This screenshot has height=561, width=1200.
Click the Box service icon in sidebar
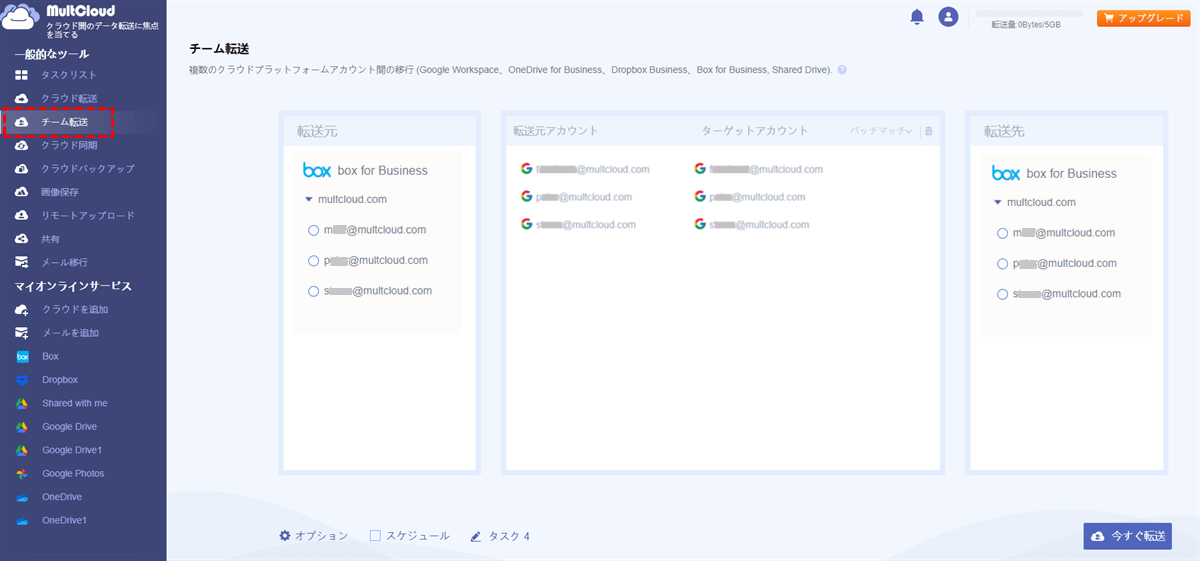pyautogui.click(x=21, y=357)
